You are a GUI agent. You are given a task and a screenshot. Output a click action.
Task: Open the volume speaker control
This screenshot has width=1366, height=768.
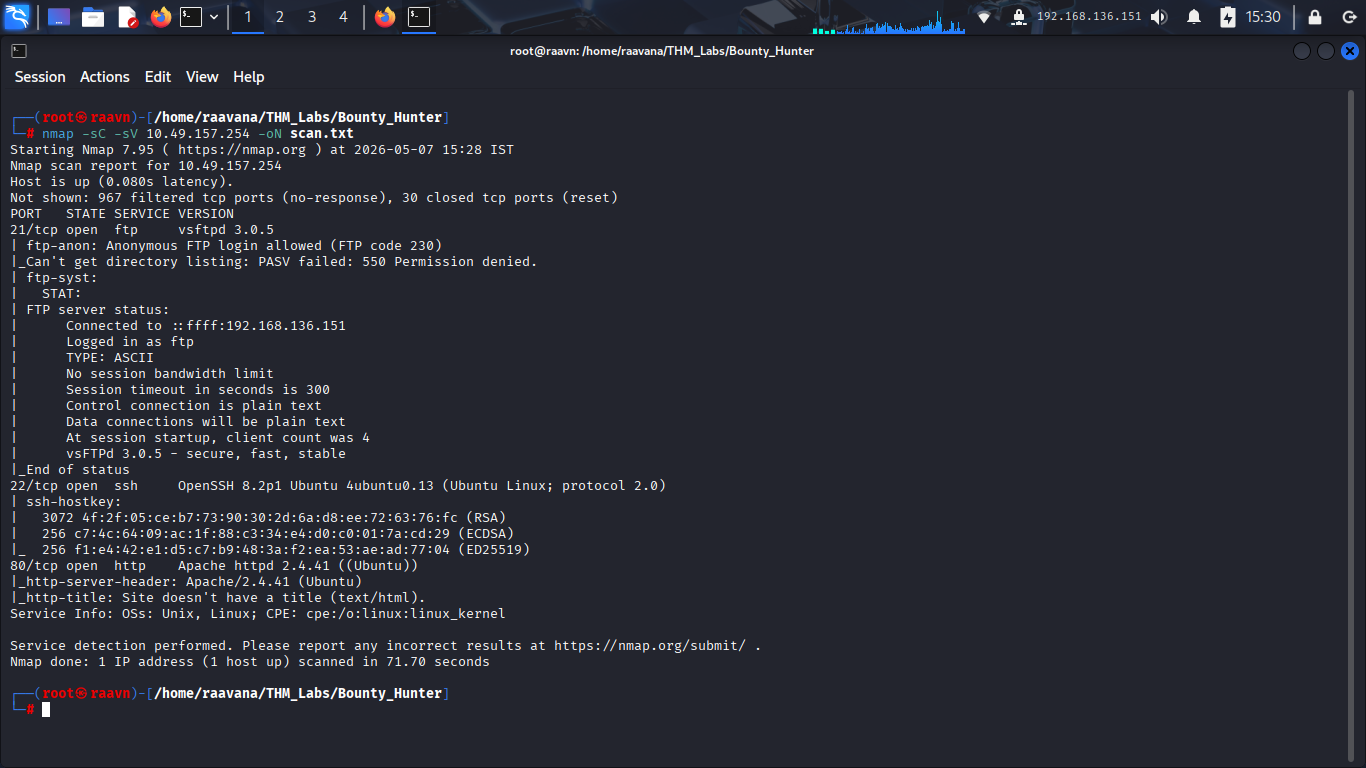tap(1159, 17)
